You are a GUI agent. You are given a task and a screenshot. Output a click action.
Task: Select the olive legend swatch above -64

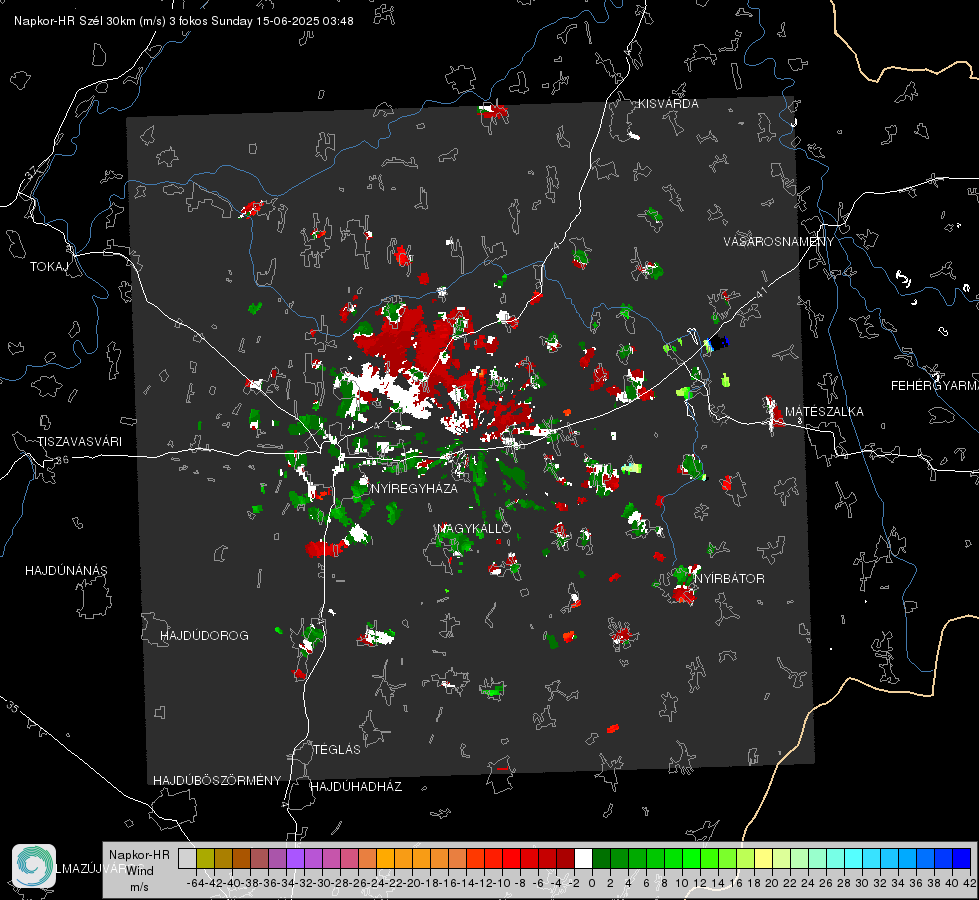click(x=205, y=859)
